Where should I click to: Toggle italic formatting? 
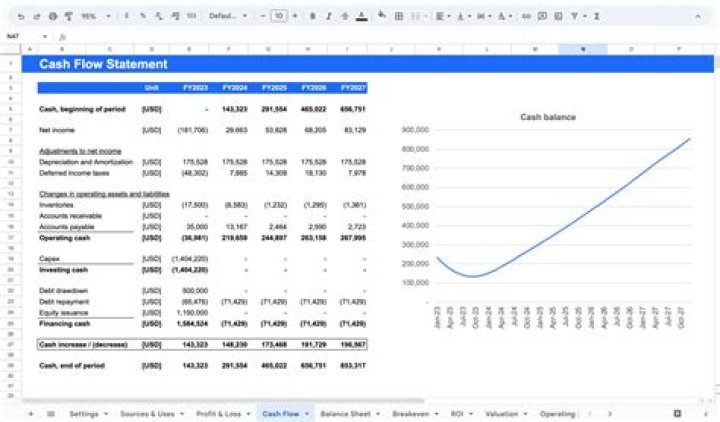329,16
